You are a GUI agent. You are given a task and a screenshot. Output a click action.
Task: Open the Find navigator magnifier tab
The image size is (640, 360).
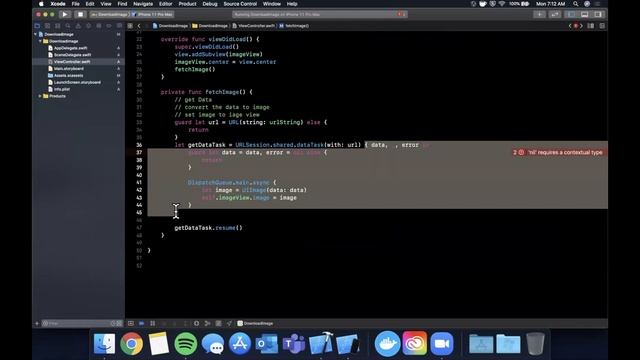(x=68, y=26)
